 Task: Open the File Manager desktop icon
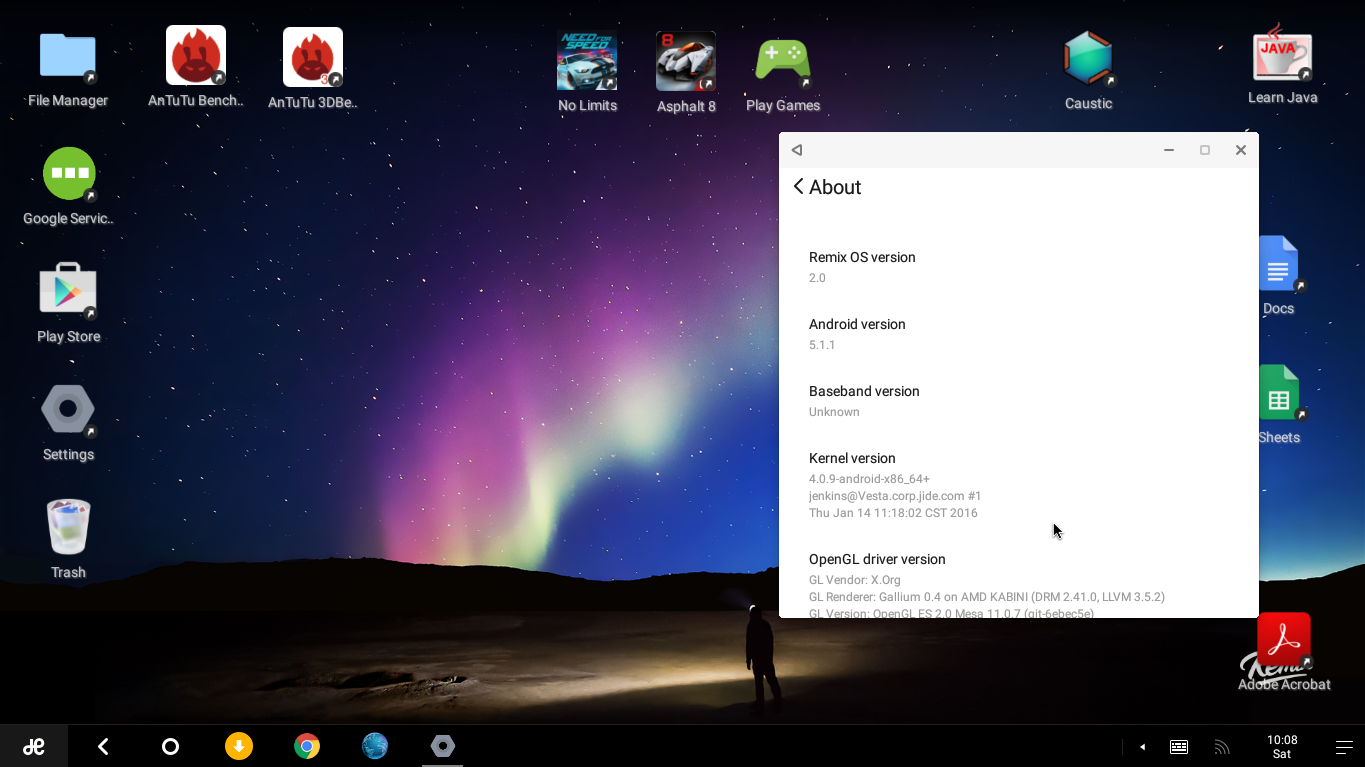[68, 58]
